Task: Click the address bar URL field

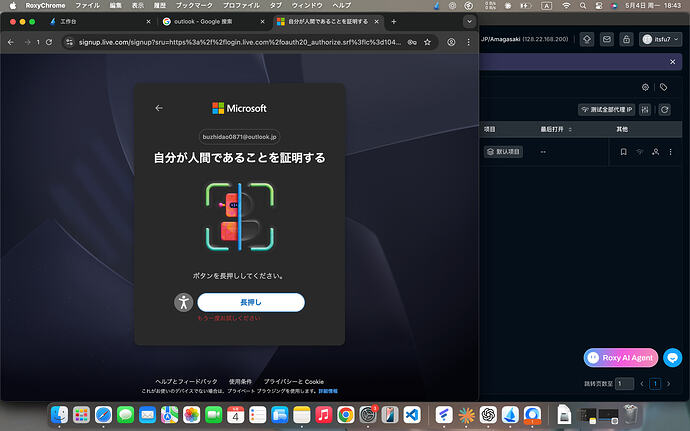Action: point(240,42)
